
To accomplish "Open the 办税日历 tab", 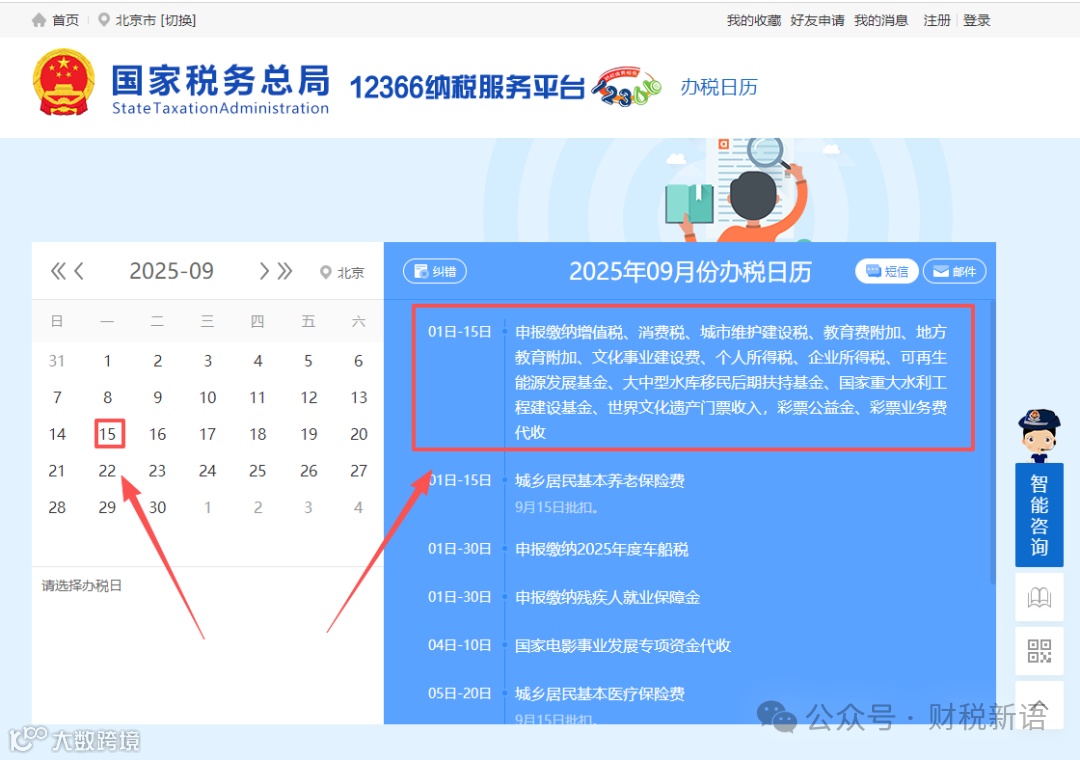I will click(x=719, y=88).
